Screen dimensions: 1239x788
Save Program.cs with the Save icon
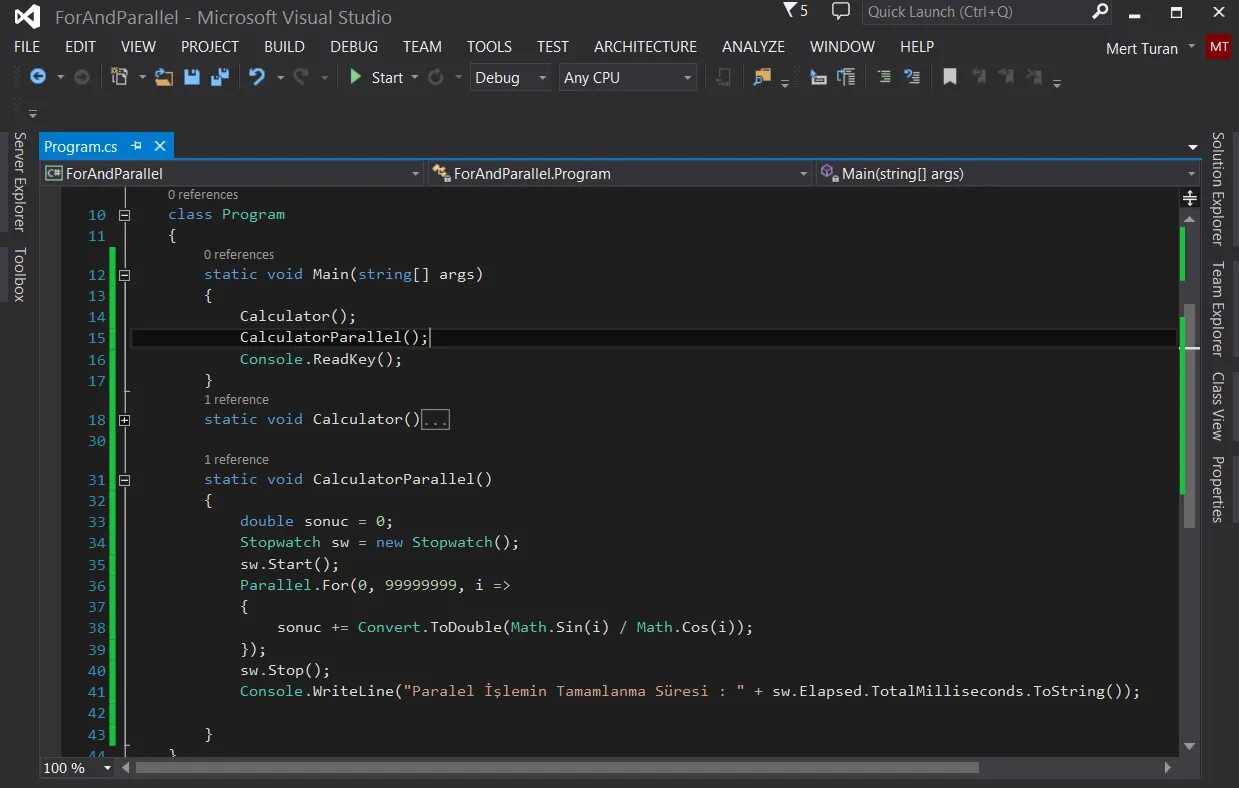point(192,77)
